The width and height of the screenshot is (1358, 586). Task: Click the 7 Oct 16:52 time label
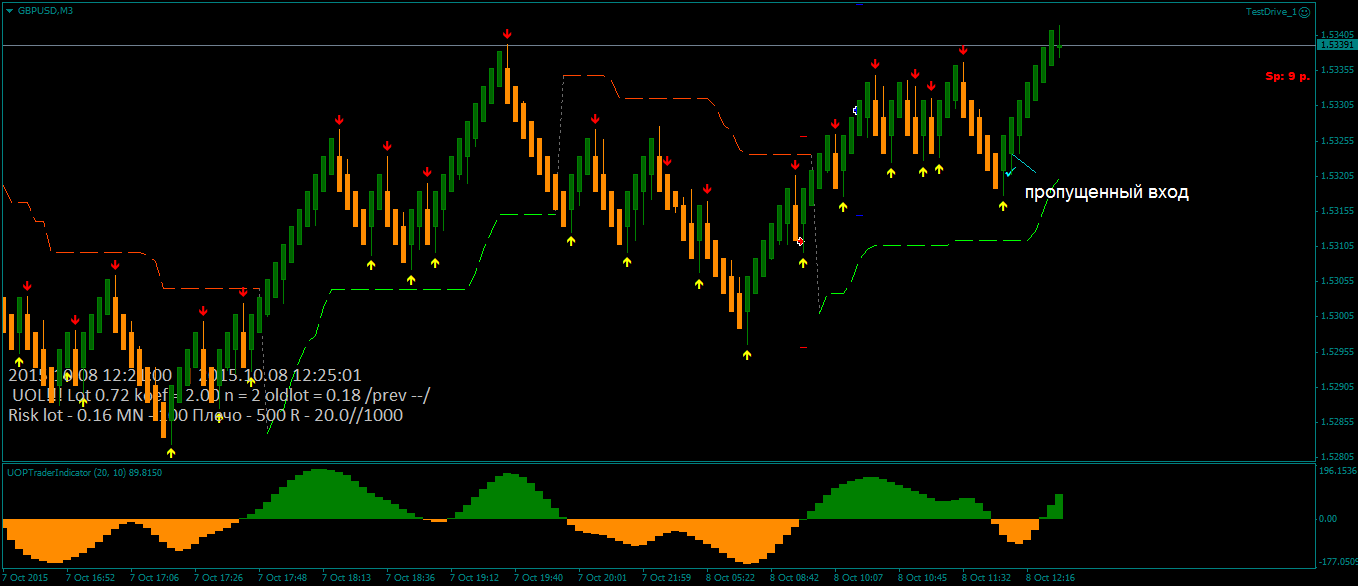90,577
